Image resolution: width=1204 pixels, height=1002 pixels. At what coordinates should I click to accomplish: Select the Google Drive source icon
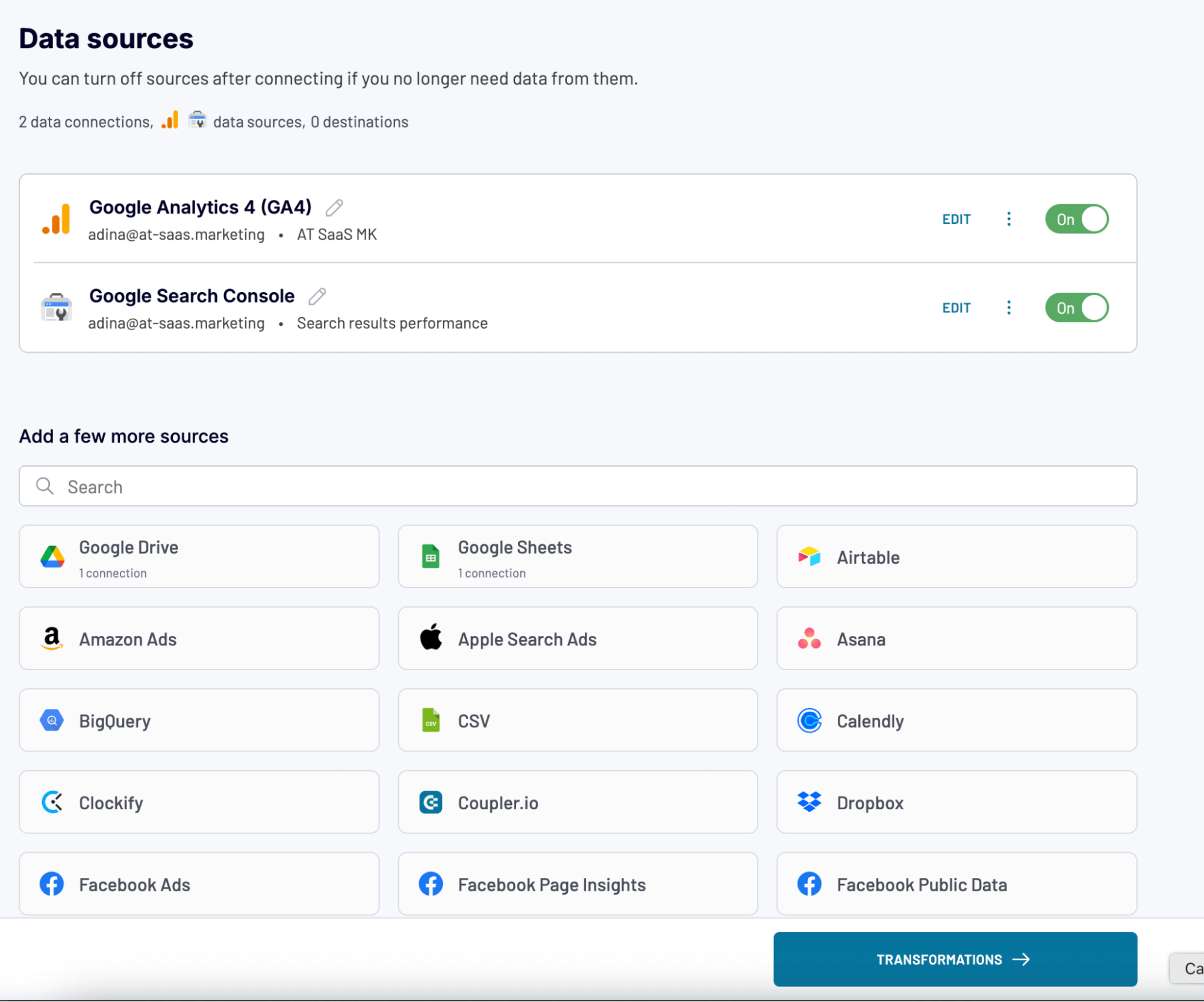click(52, 556)
